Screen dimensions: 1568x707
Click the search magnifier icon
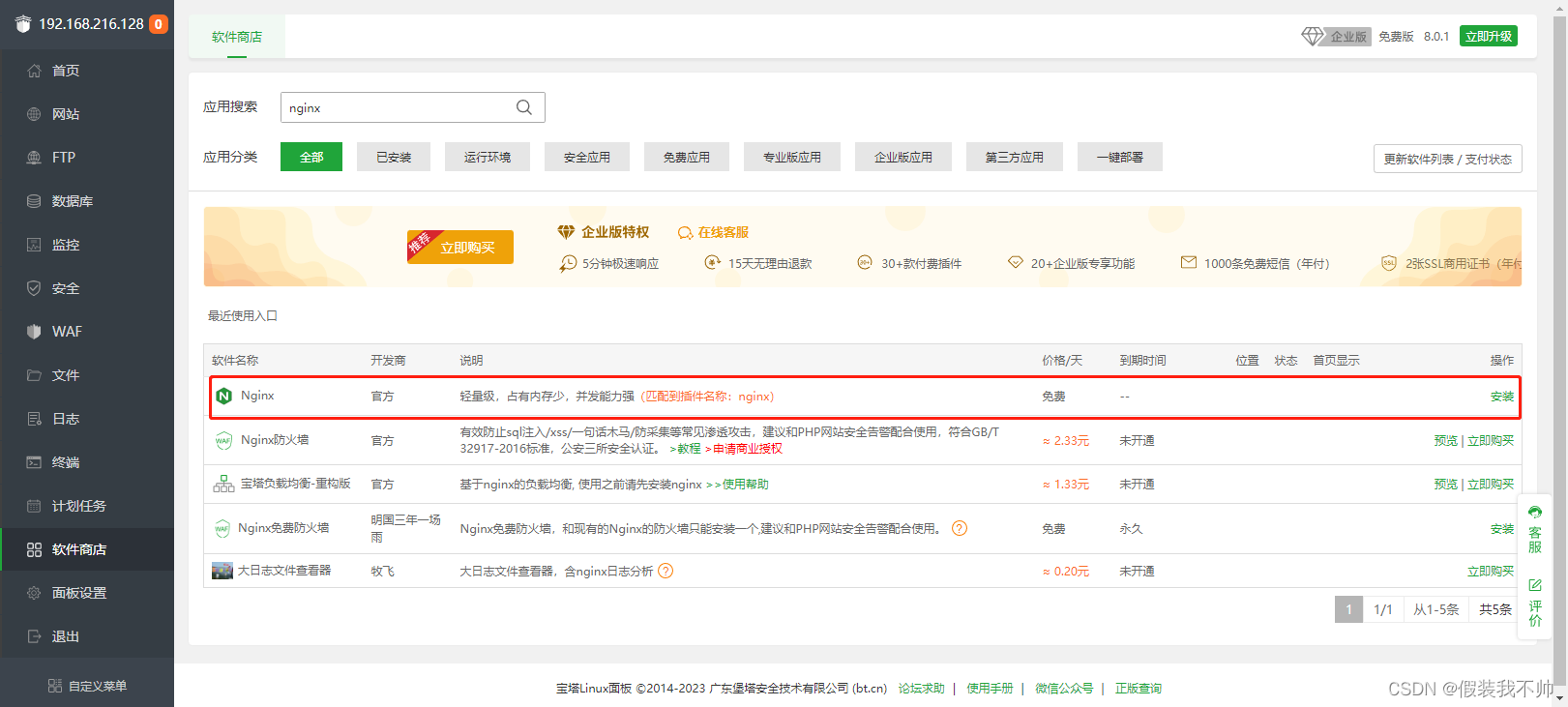[524, 107]
